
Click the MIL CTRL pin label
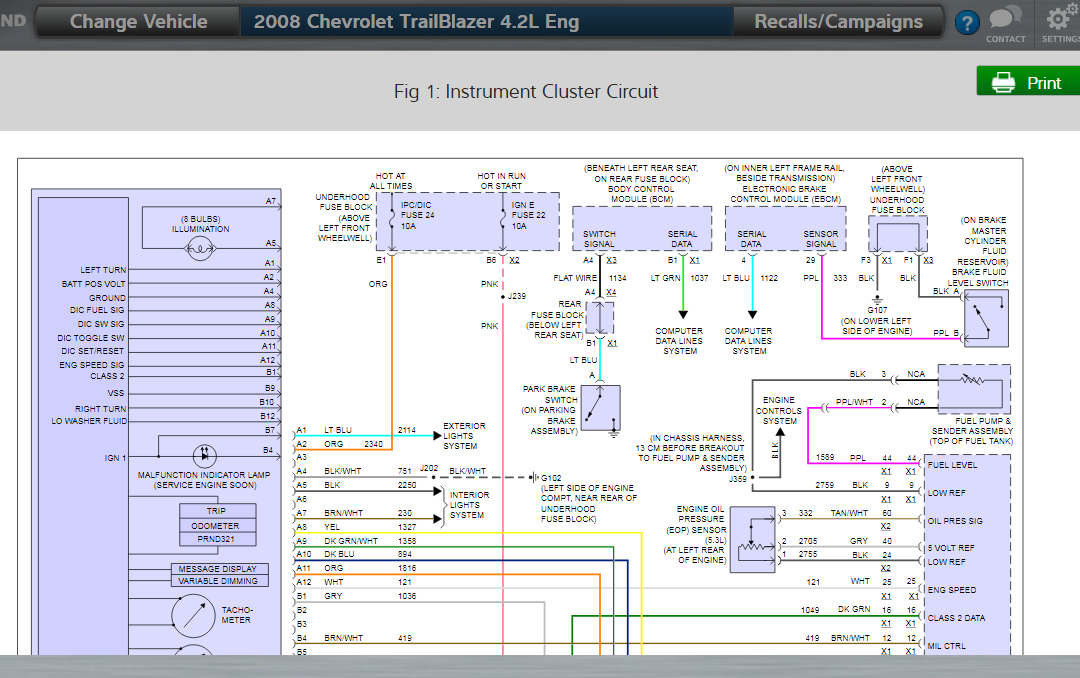(946, 646)
